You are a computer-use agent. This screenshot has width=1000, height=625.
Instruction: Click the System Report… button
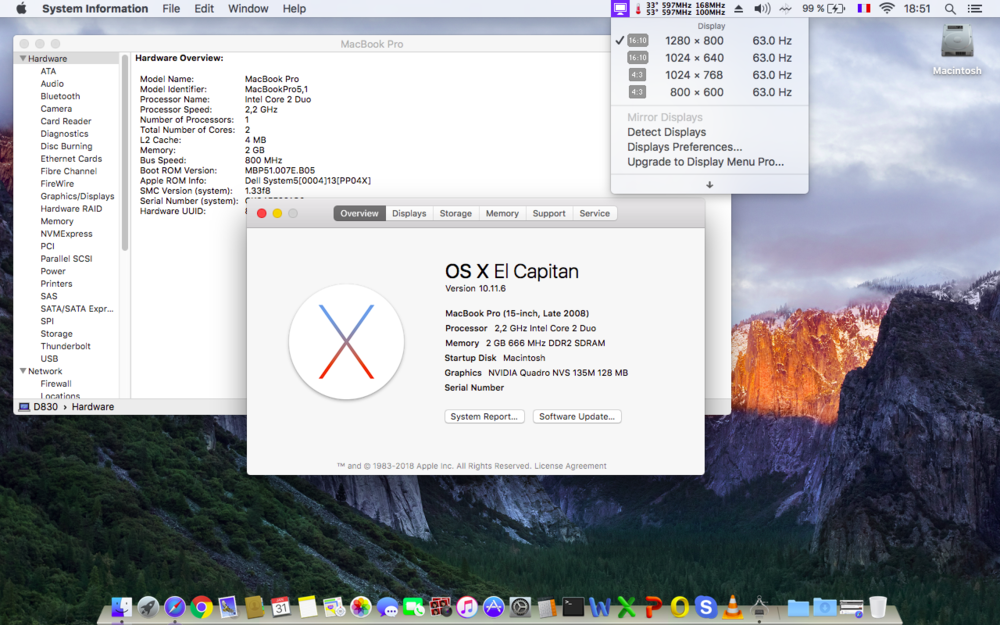point(484,416)
